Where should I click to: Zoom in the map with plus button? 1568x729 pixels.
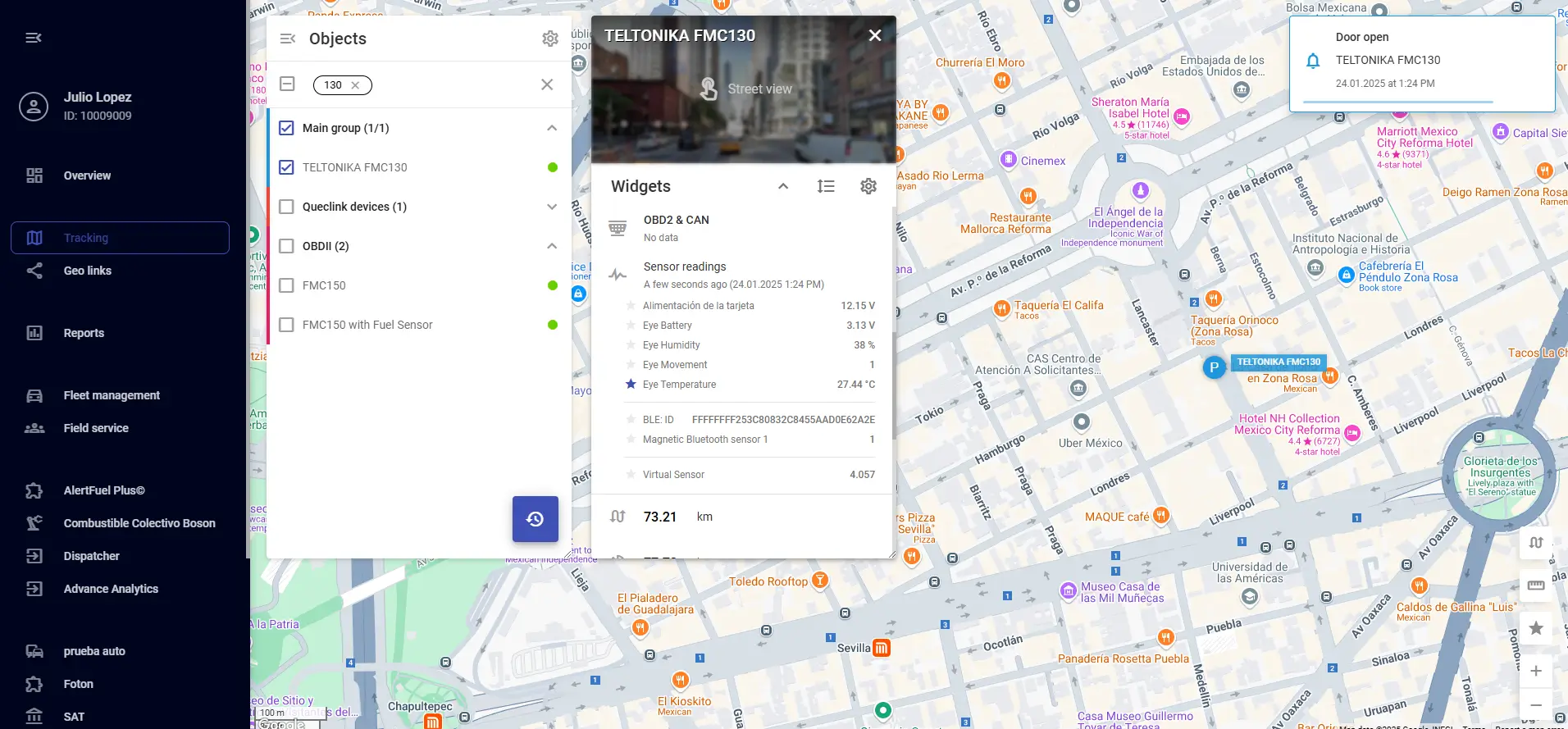[1536, 671]
